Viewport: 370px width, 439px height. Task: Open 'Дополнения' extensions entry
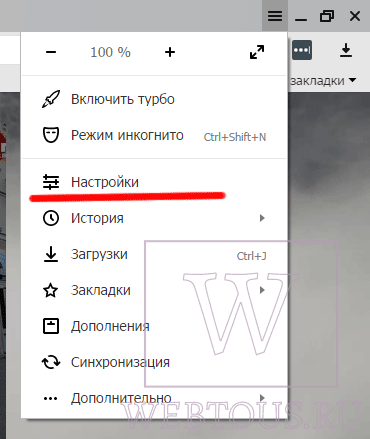pyautogui.click(x=110, y=326)
